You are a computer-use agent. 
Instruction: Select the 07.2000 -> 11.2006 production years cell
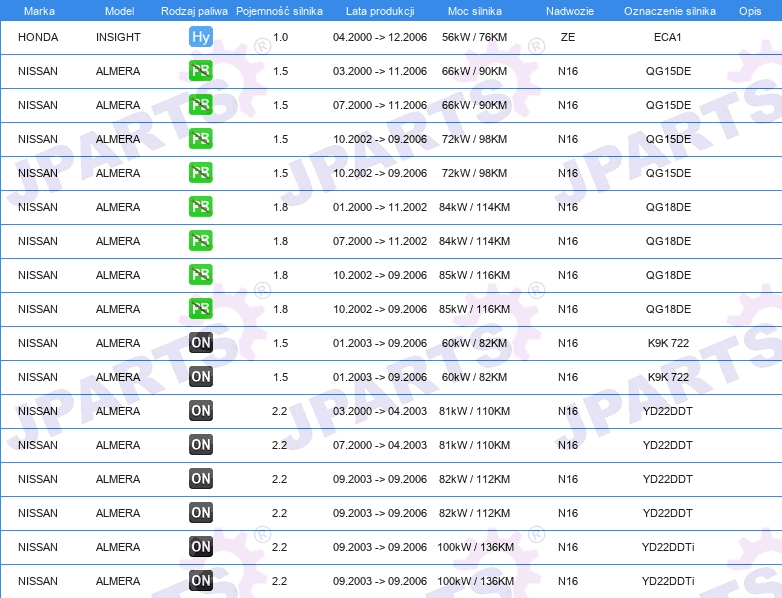point(380,105)
